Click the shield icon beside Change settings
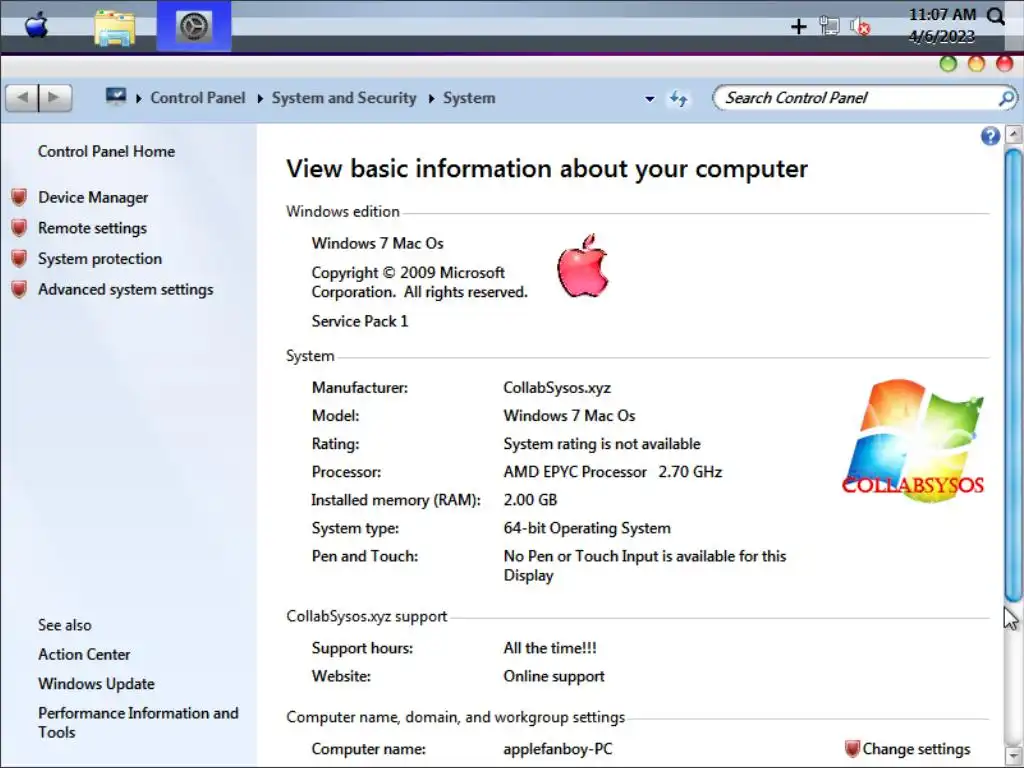Screen dimensions: 1024x768 852,749
